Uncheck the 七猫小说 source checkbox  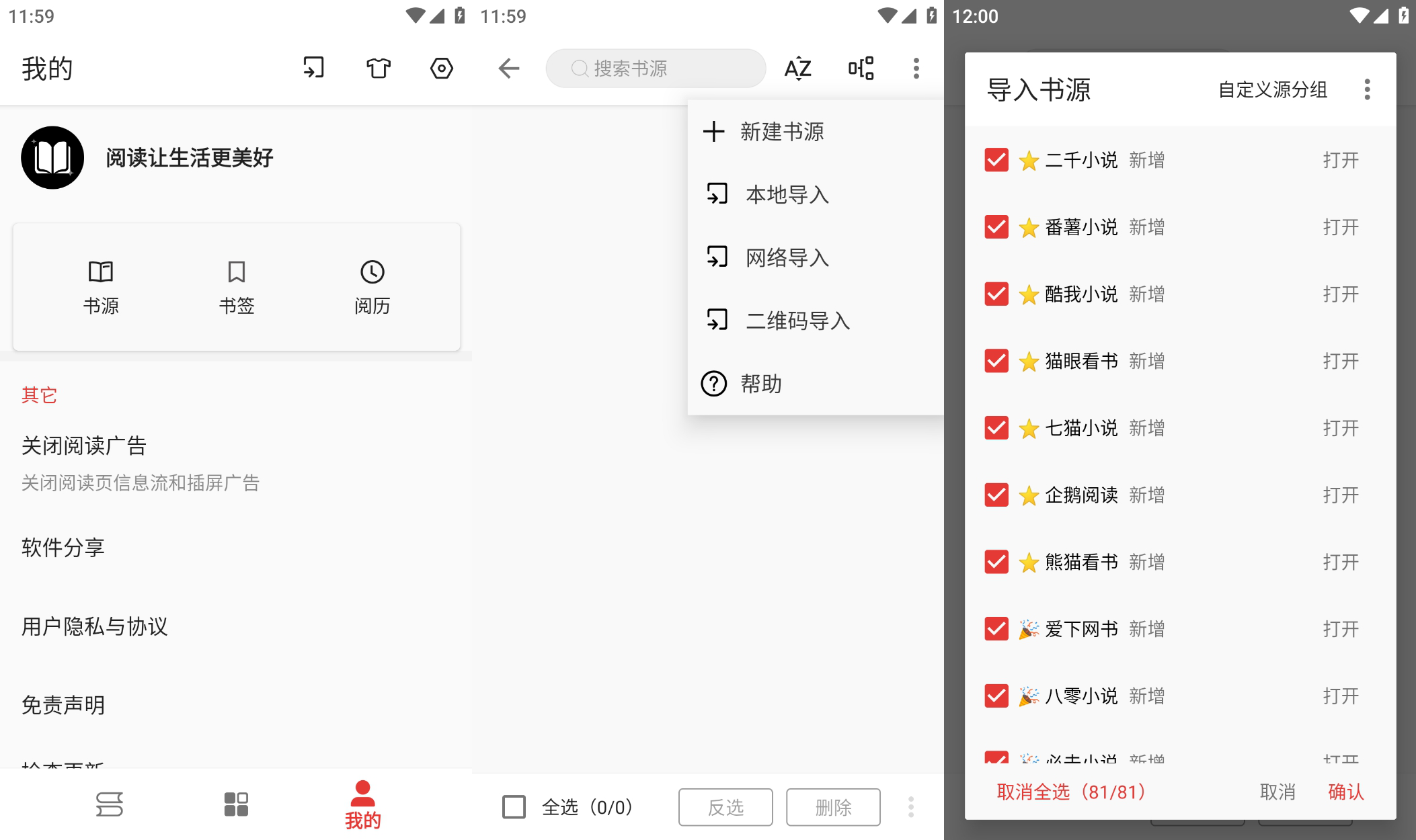(x=996, y=428)
